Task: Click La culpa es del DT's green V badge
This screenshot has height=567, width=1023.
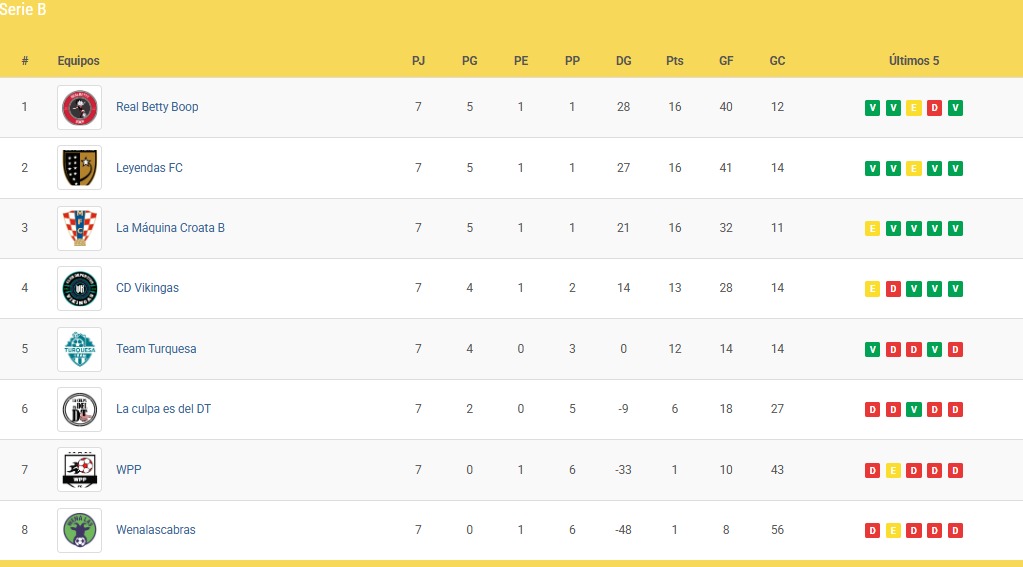Action: click(913, 410)
